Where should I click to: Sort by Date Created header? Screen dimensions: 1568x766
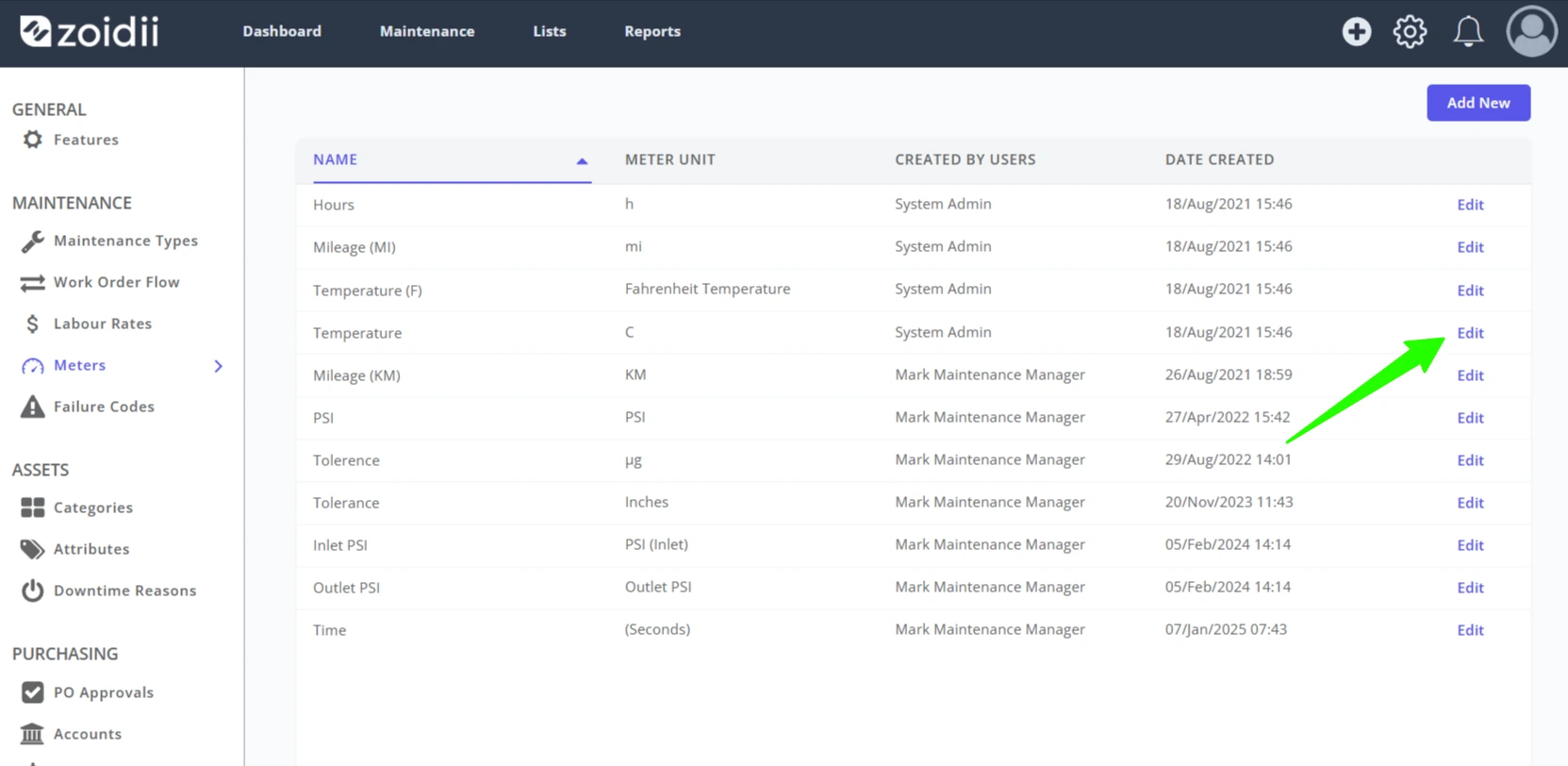1219,159
